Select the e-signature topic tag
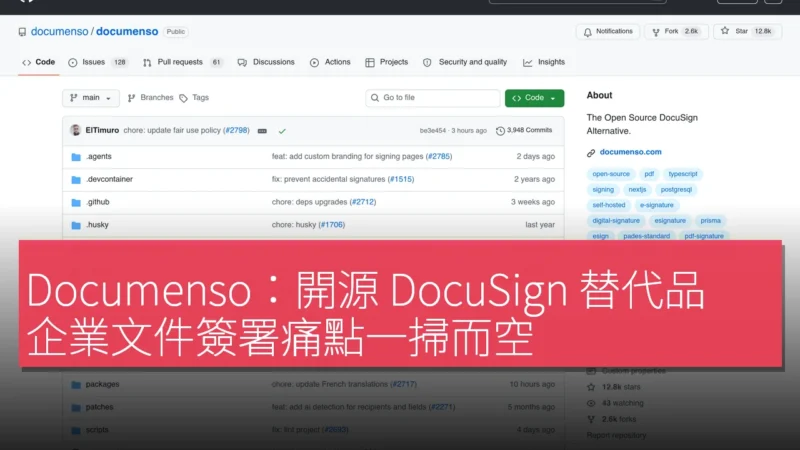 pyautogui.click(x=657, y=205)
